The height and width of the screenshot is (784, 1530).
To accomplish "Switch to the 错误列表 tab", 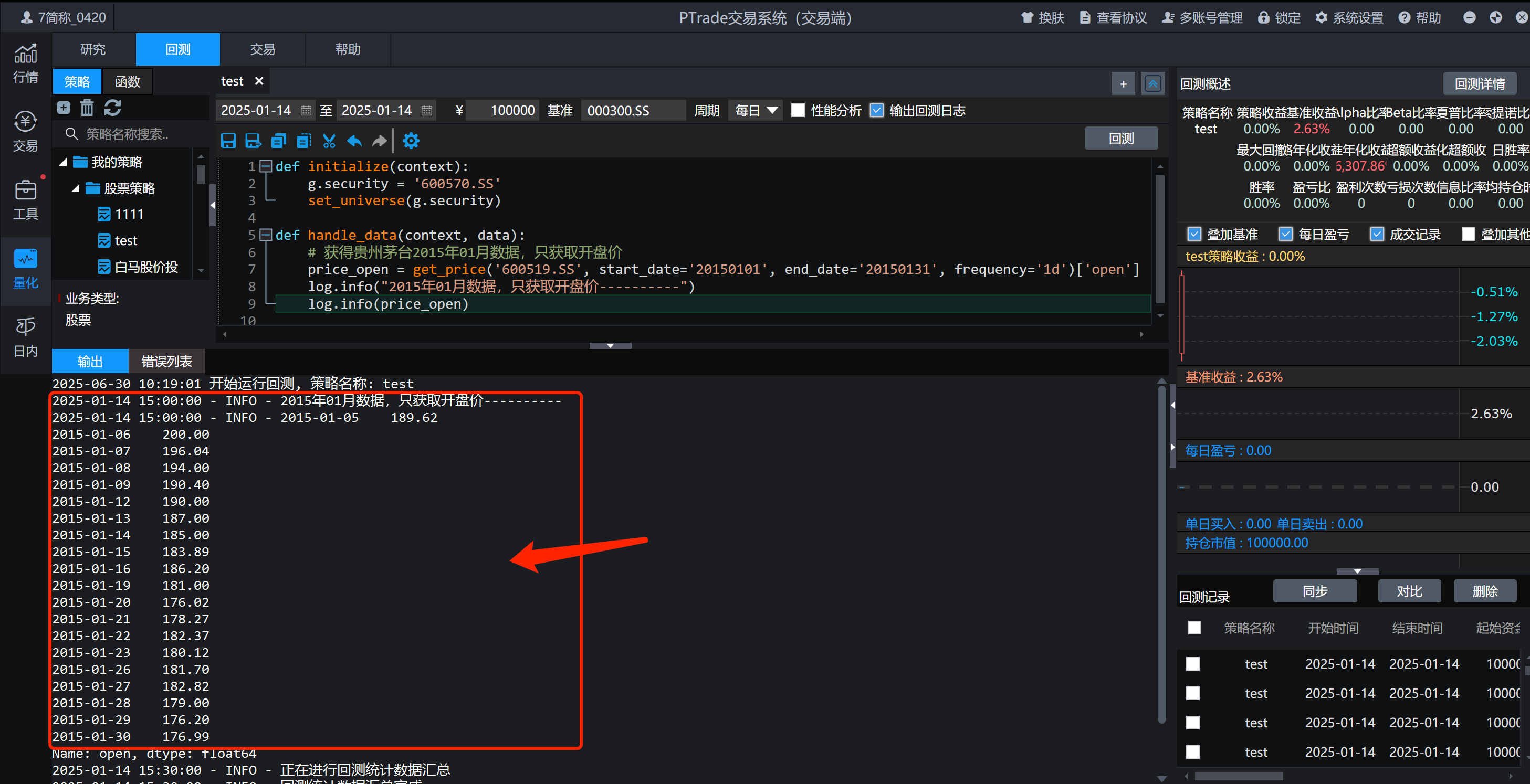I will pos(167,362).
